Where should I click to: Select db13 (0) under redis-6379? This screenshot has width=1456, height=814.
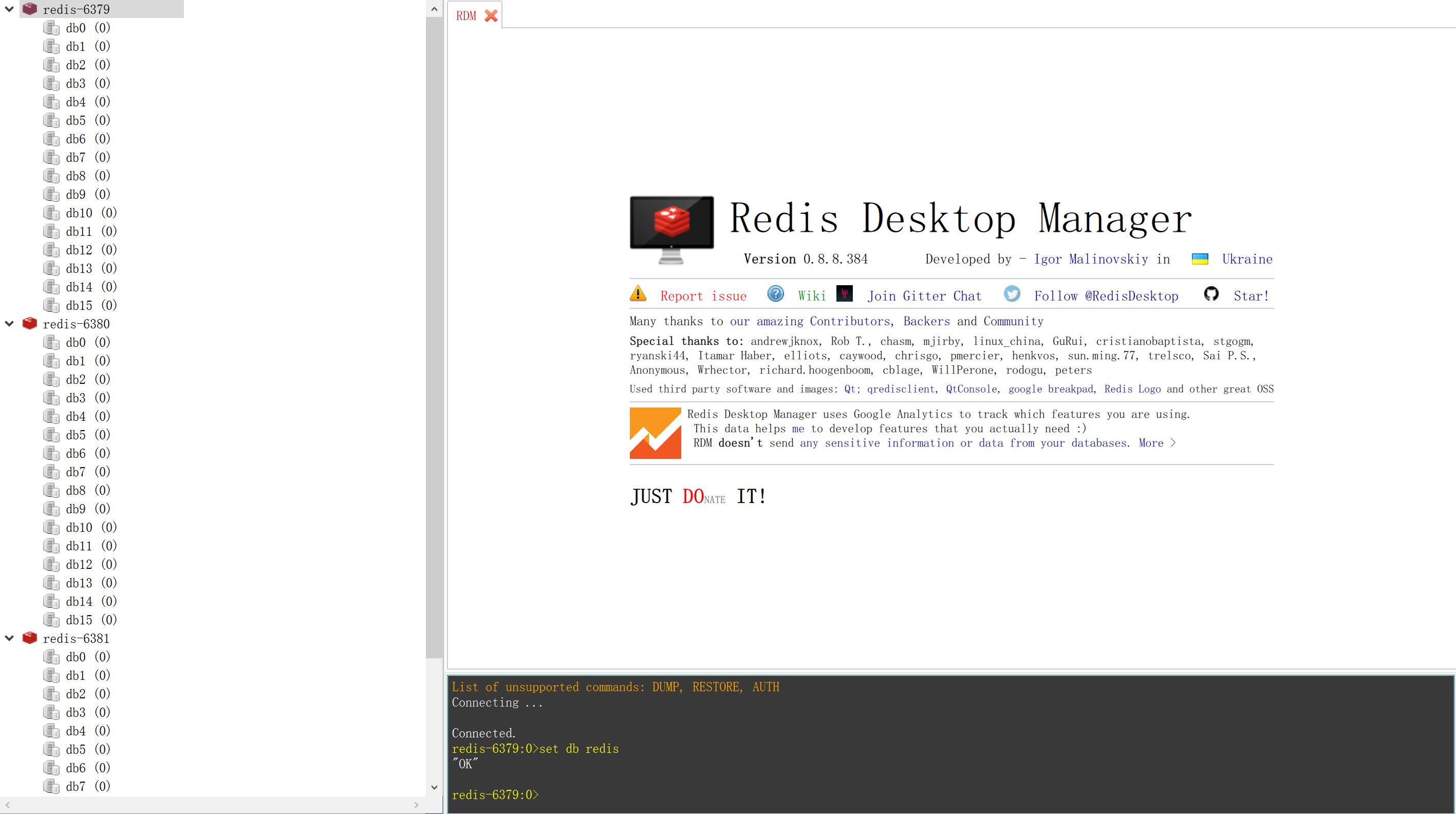(91, 268)
